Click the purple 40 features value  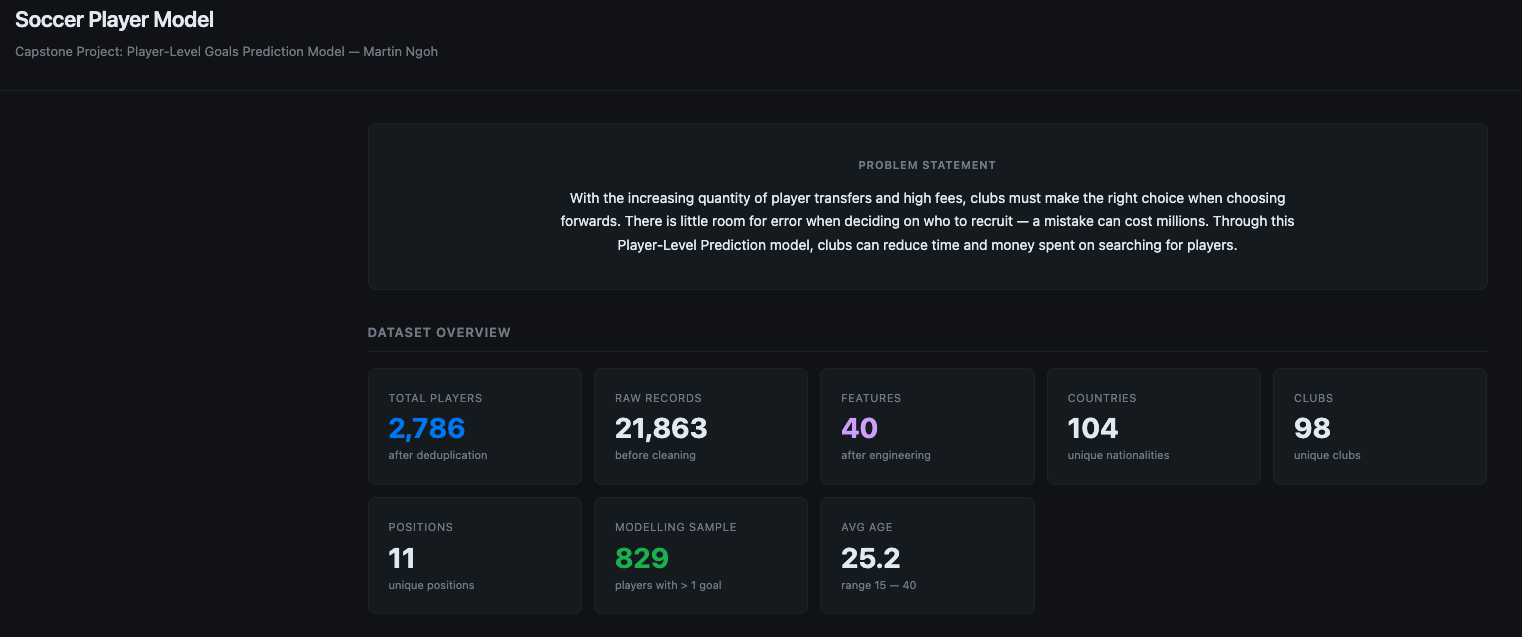pyautogui.click(x=859, y=429)
